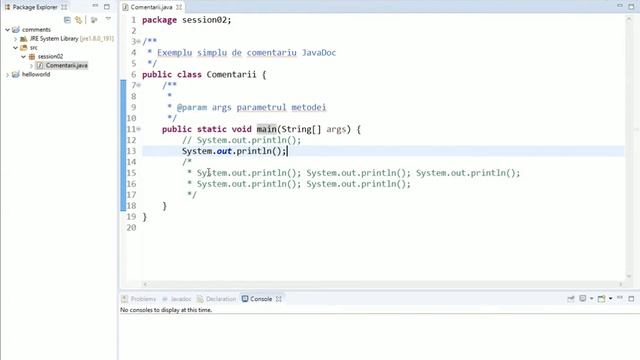Click the 'No consoles to display' message
This screenshot has height=360, width=640.
pos(166,310)
